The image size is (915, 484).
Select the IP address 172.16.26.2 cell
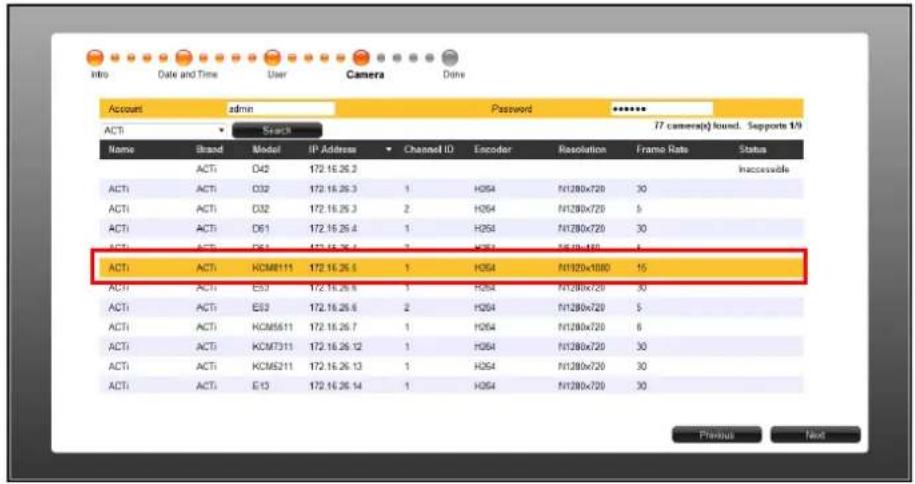coord(333,169)
